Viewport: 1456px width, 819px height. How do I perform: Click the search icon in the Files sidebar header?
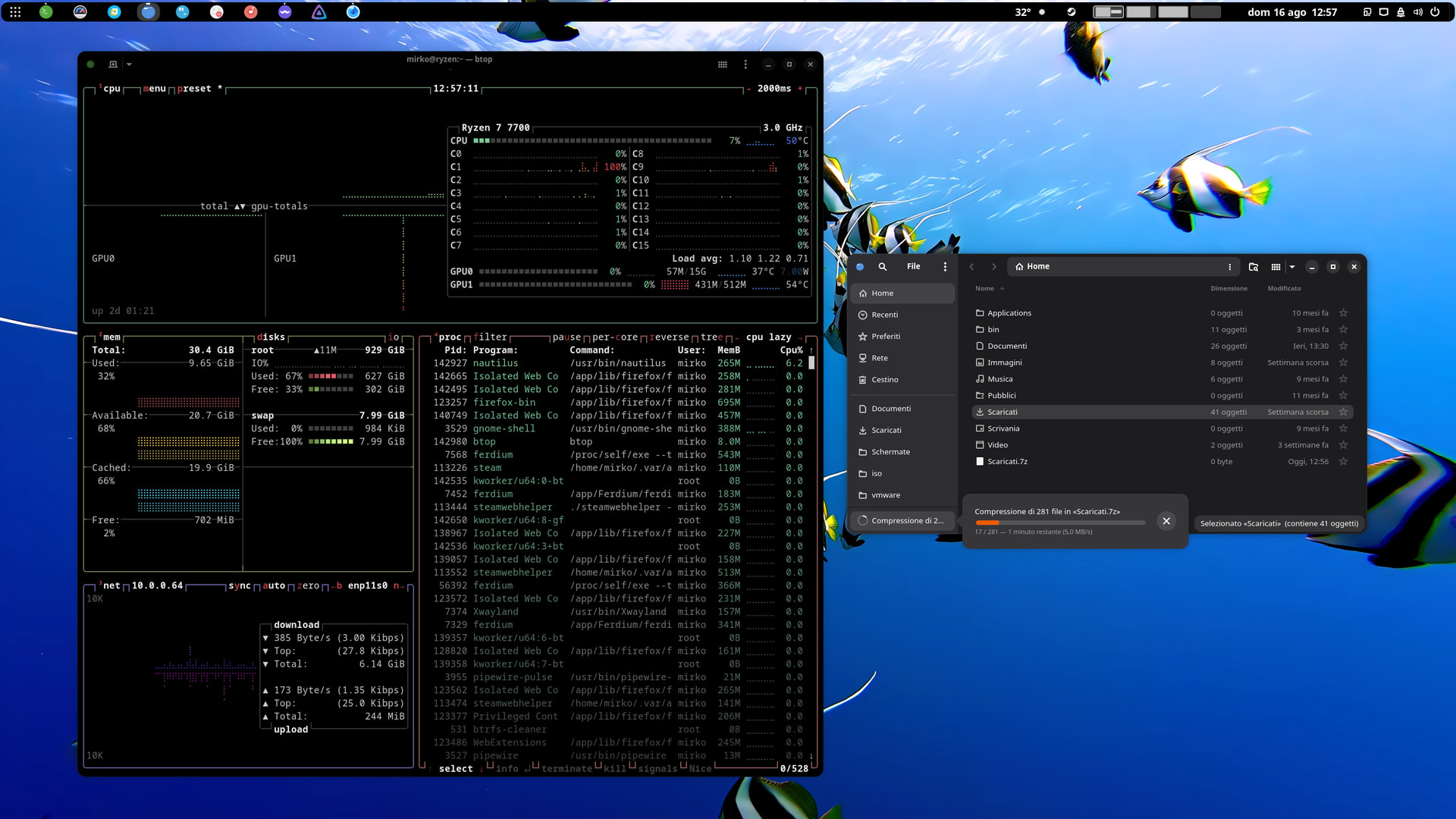coord(883,267)
